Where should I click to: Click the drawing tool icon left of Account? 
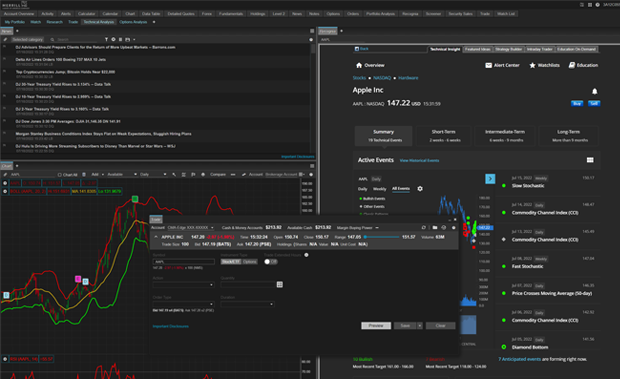pos(244,174)
